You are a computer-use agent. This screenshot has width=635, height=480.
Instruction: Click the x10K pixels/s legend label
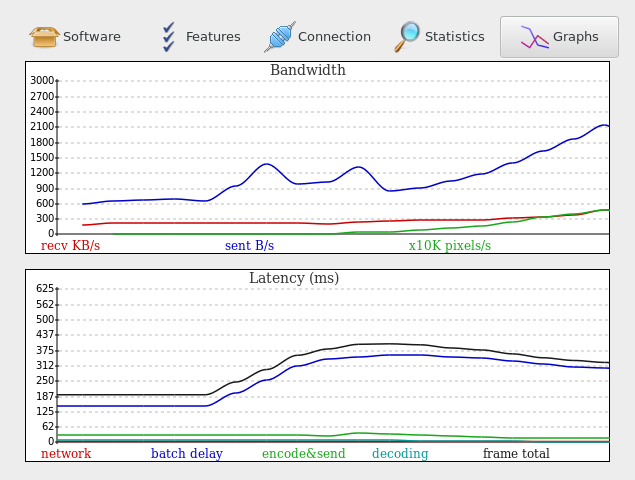(x=450, y=245)
